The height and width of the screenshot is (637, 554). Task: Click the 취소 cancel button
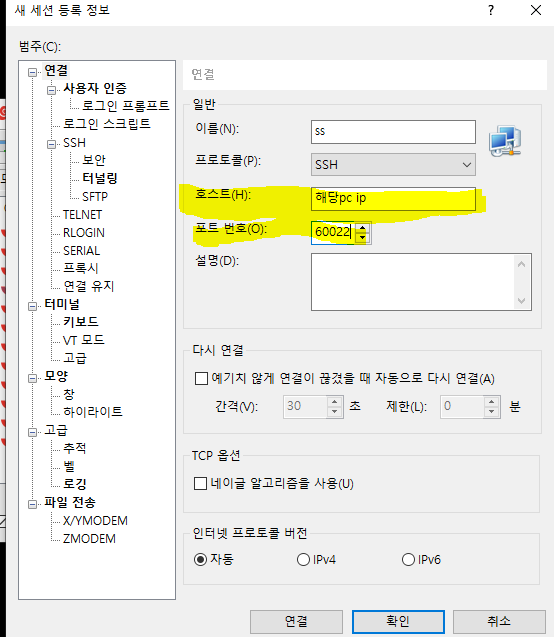(x=499, y=622)
